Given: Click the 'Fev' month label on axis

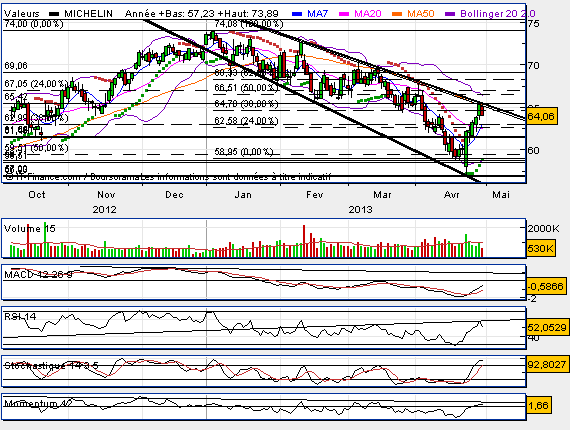Looking at the screenshot, I should (314, 195).
